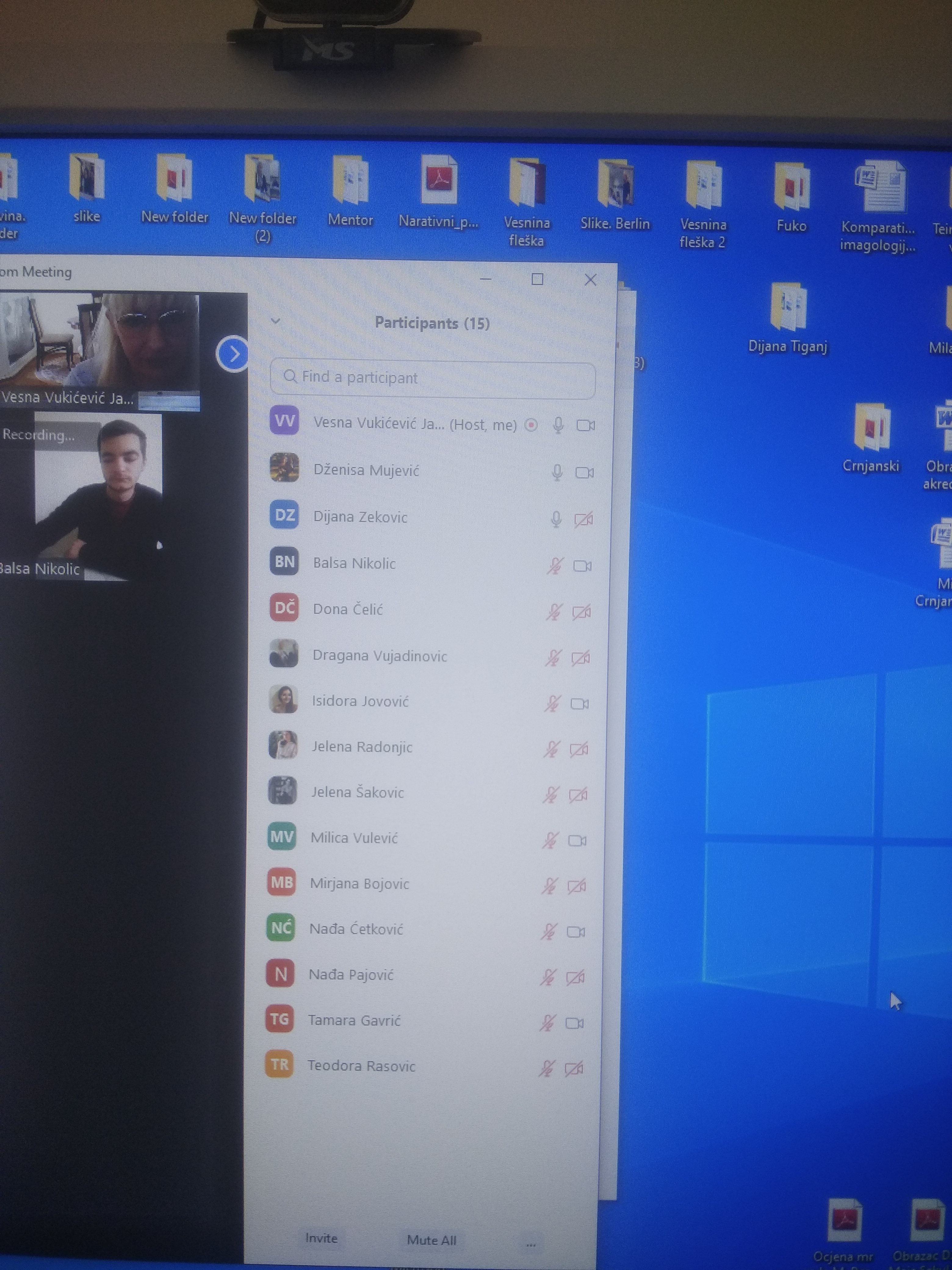Collapse the Participants panel using the chevron
952x1270 pixels.
click(276, 321)
